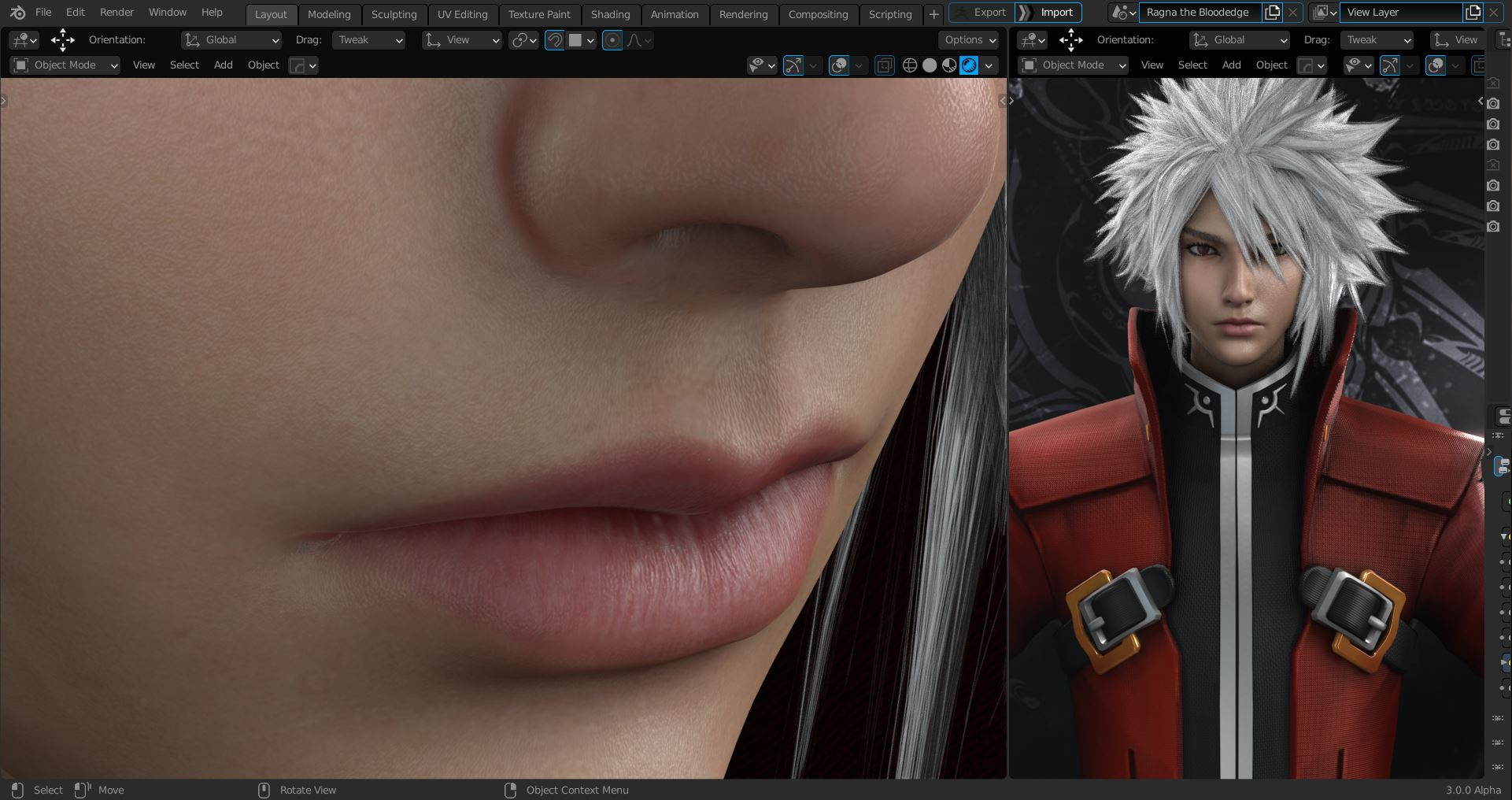The image size is (1512, 800).
Task: Open right viewport editor type menu
Action: tap(1032, 40)
